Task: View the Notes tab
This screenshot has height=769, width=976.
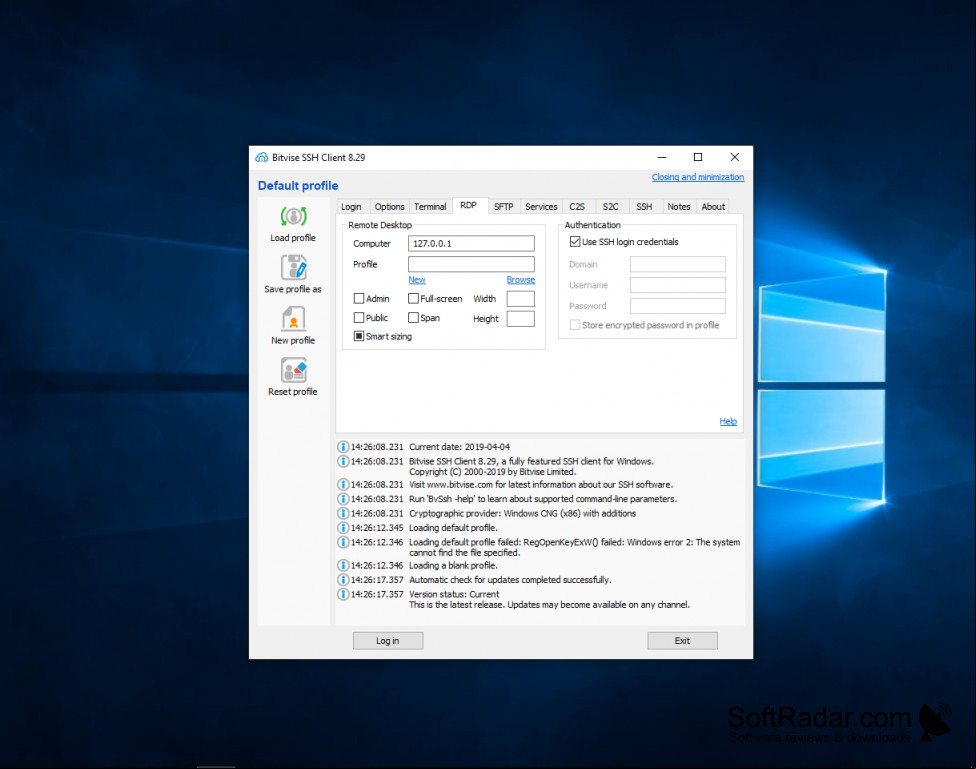Action: (679, 207)
